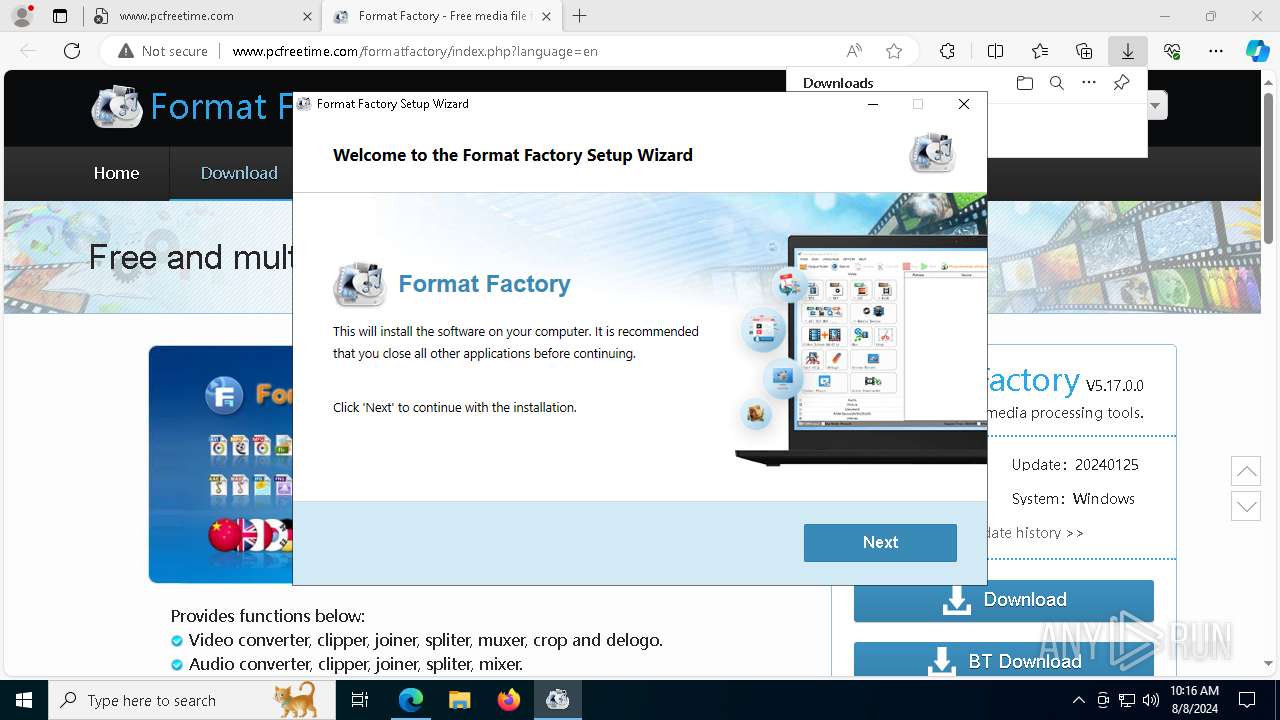Open Microsoft Edge from the taskbar
1280x720 pixels.
coord(411,700)
